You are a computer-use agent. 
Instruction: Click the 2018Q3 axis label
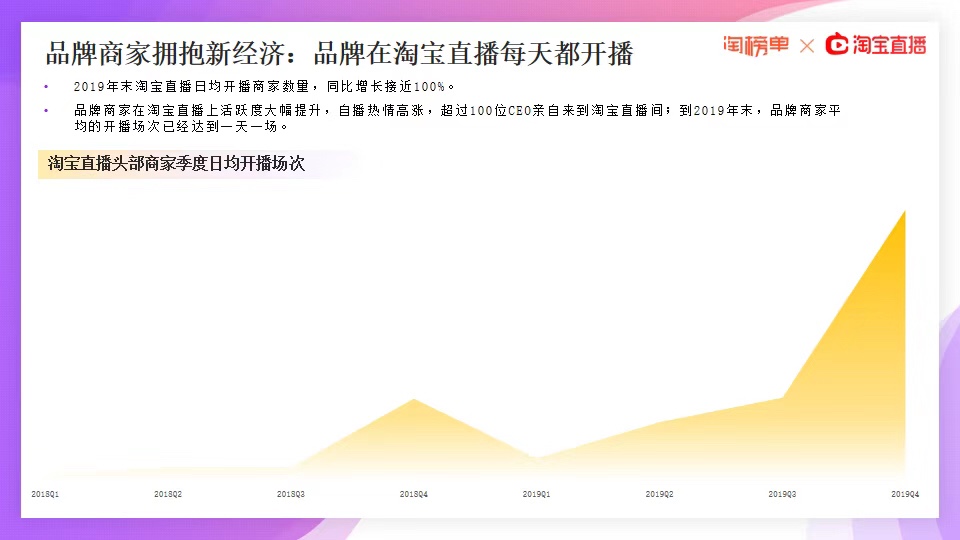tap(291, 494)
